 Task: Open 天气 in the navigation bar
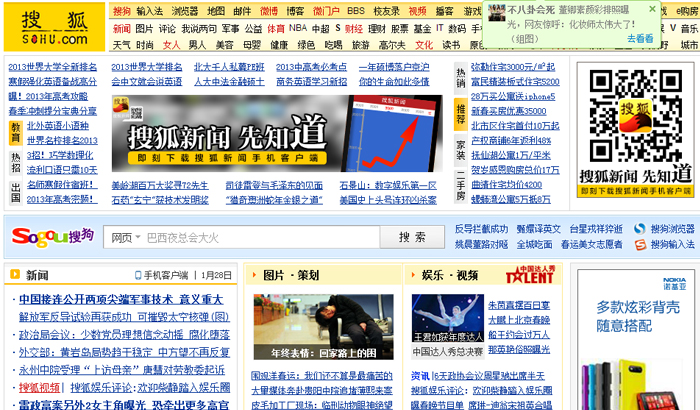(121, 45)
